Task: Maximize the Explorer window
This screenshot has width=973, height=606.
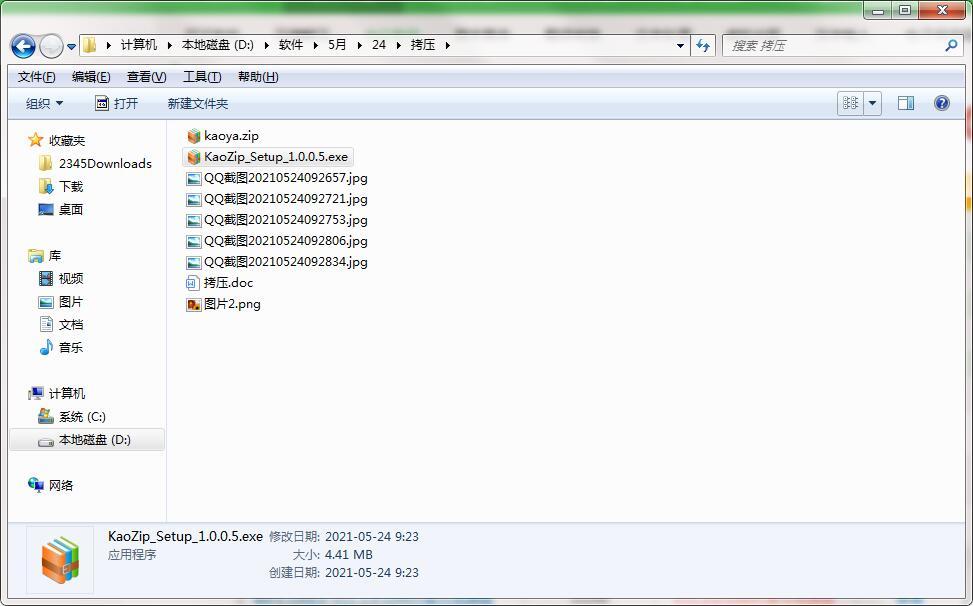Action: 905,10
